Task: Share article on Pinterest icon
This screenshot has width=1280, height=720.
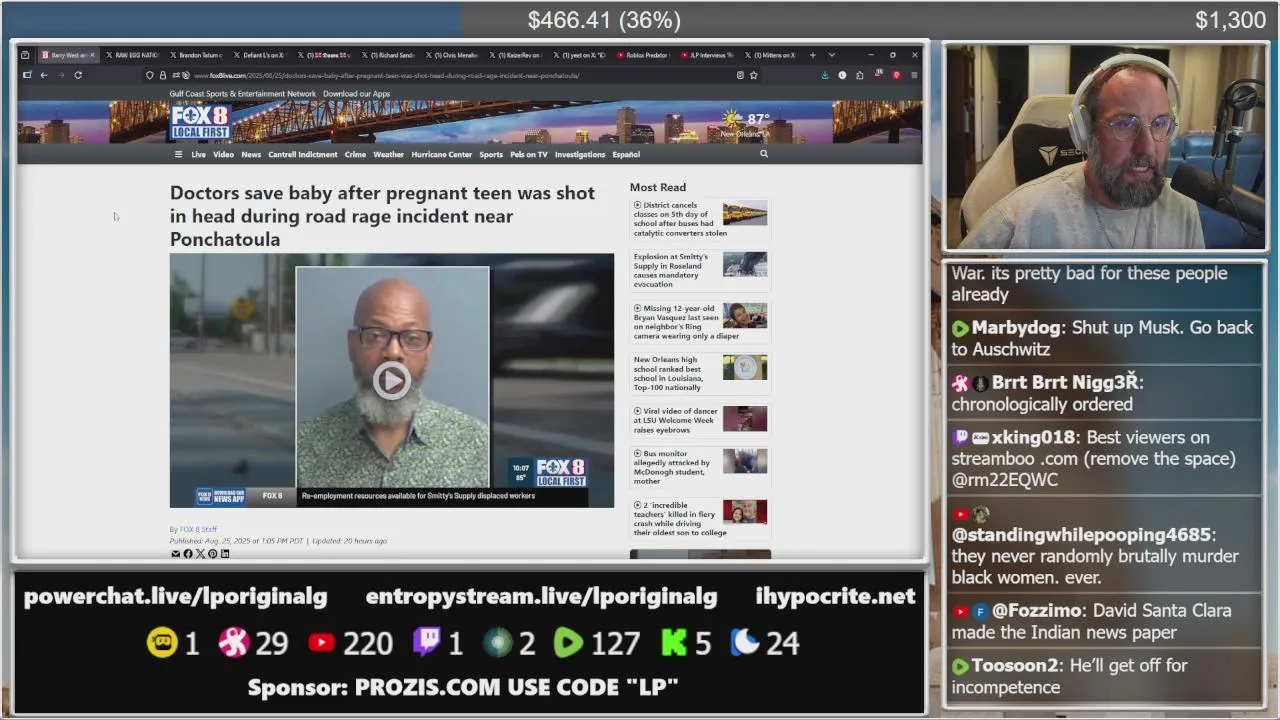Action: pos(212,554)
